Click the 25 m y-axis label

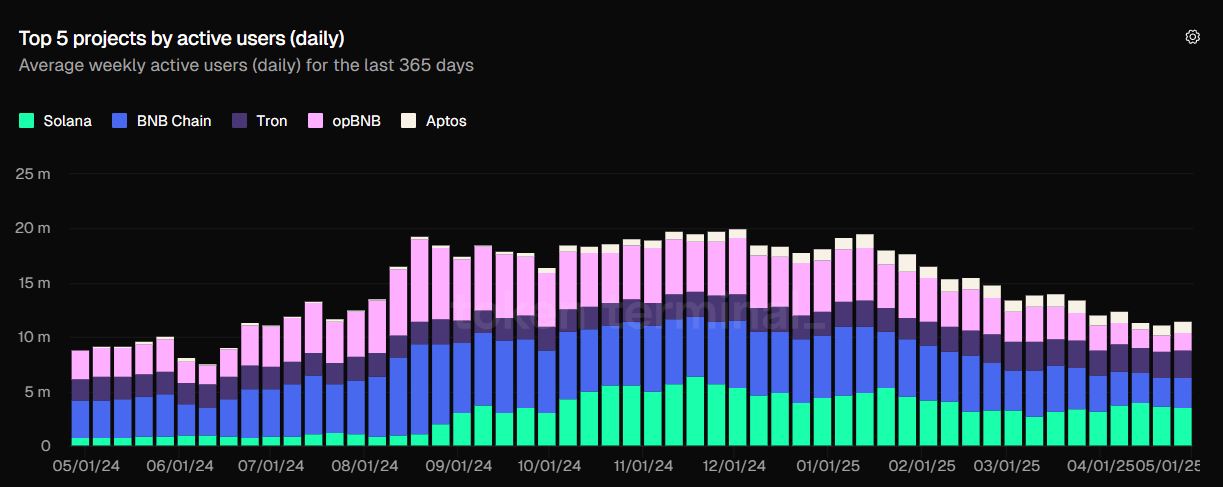pyautogui.click(x=35, y=174)
